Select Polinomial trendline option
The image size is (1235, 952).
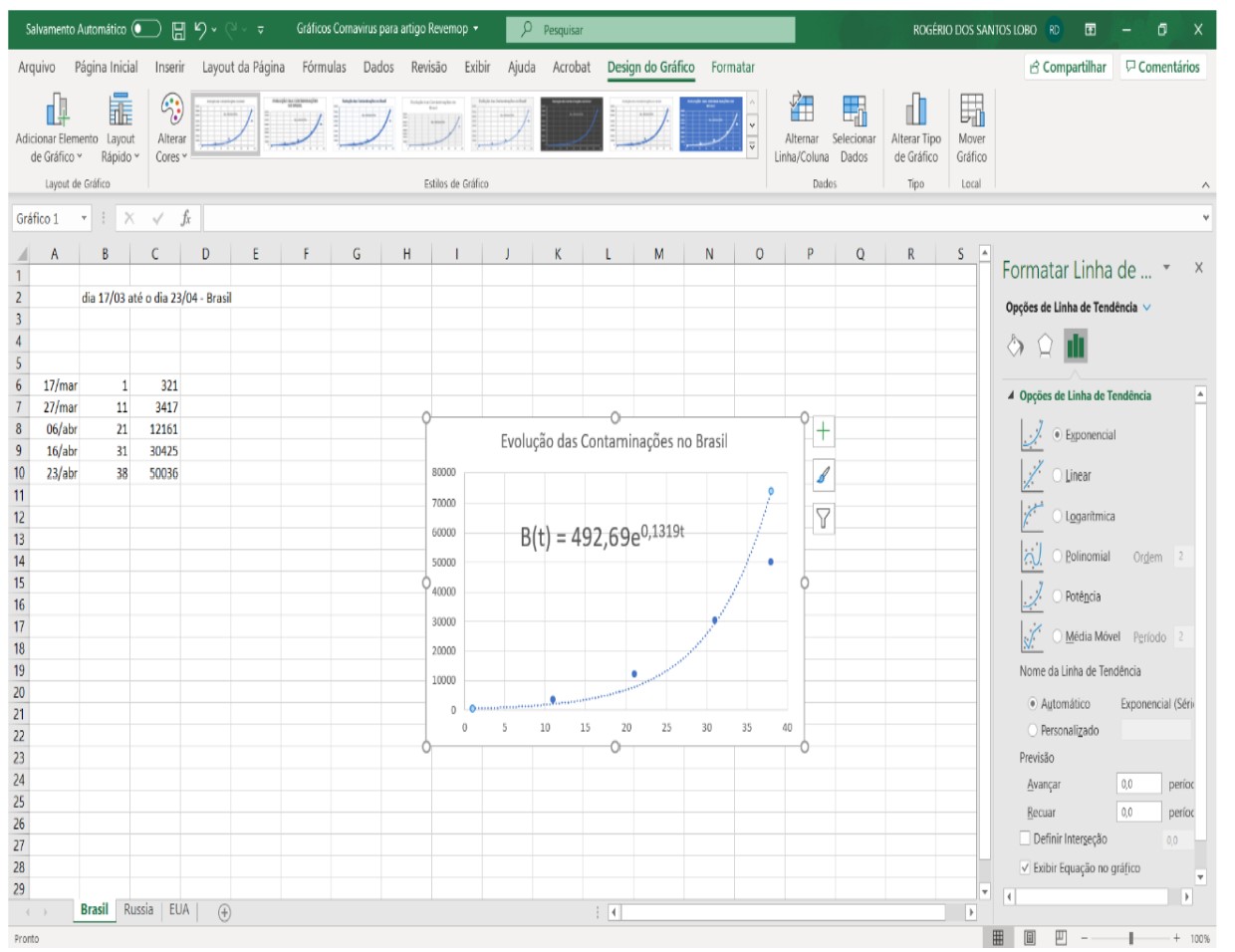[x=1058, y=556]
